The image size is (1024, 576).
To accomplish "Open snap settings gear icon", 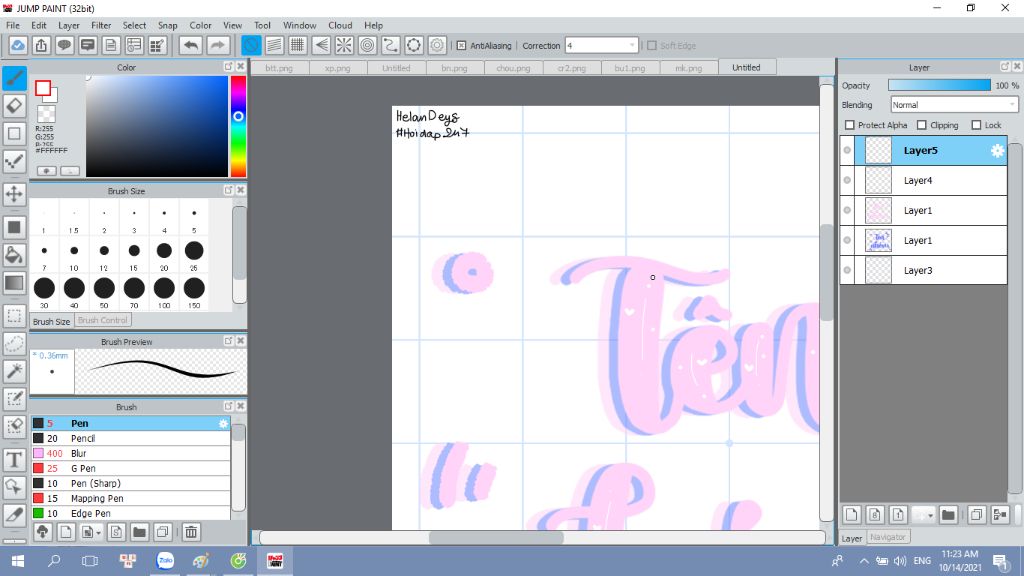I will pos(437,46).
